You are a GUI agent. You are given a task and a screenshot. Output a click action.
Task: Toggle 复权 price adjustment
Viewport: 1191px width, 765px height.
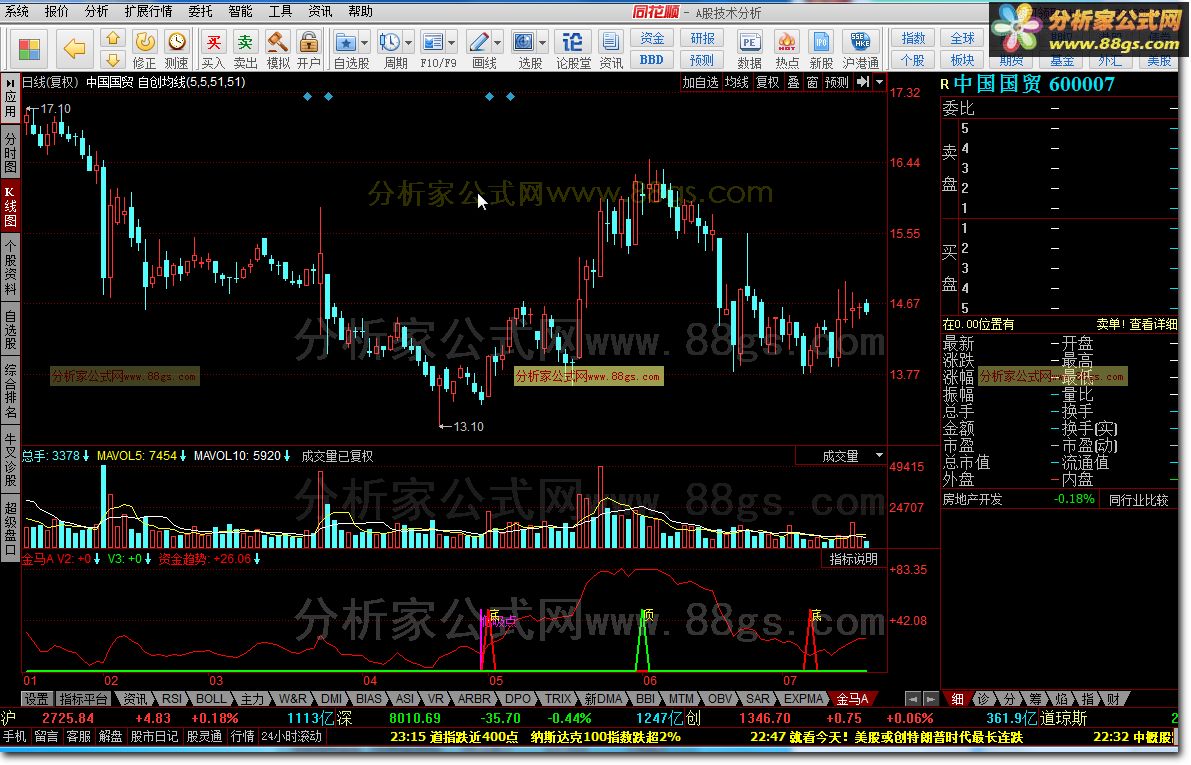point(767,82)
